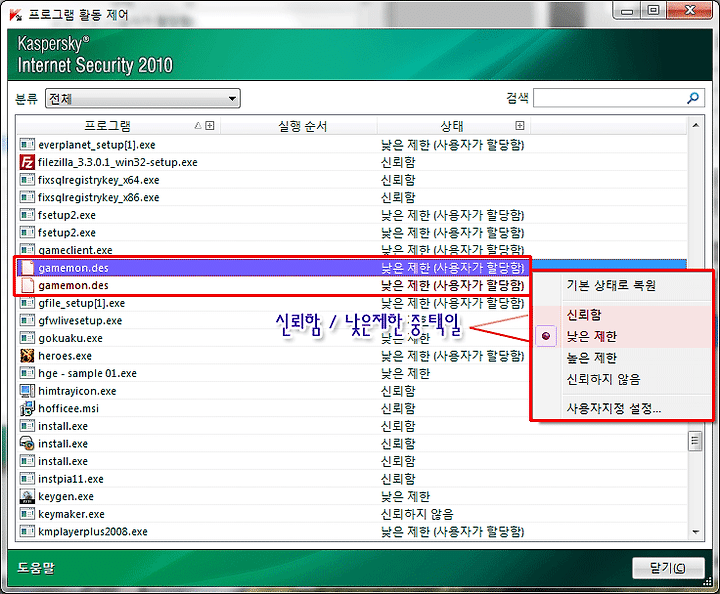Click the himtrayicon.exe 신뢰함 status

click(398, 391)
